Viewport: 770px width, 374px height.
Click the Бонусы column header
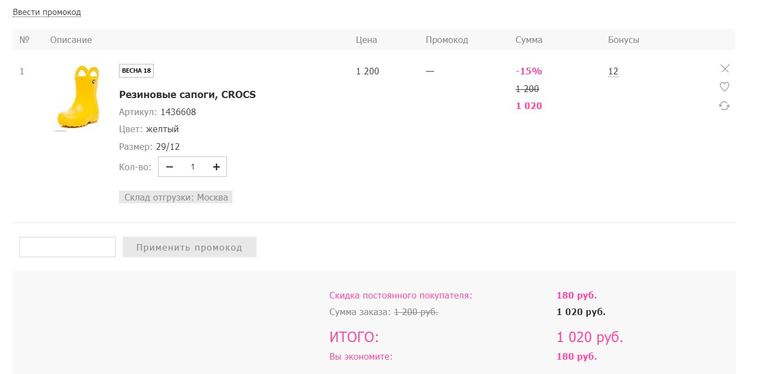point(624,40)
